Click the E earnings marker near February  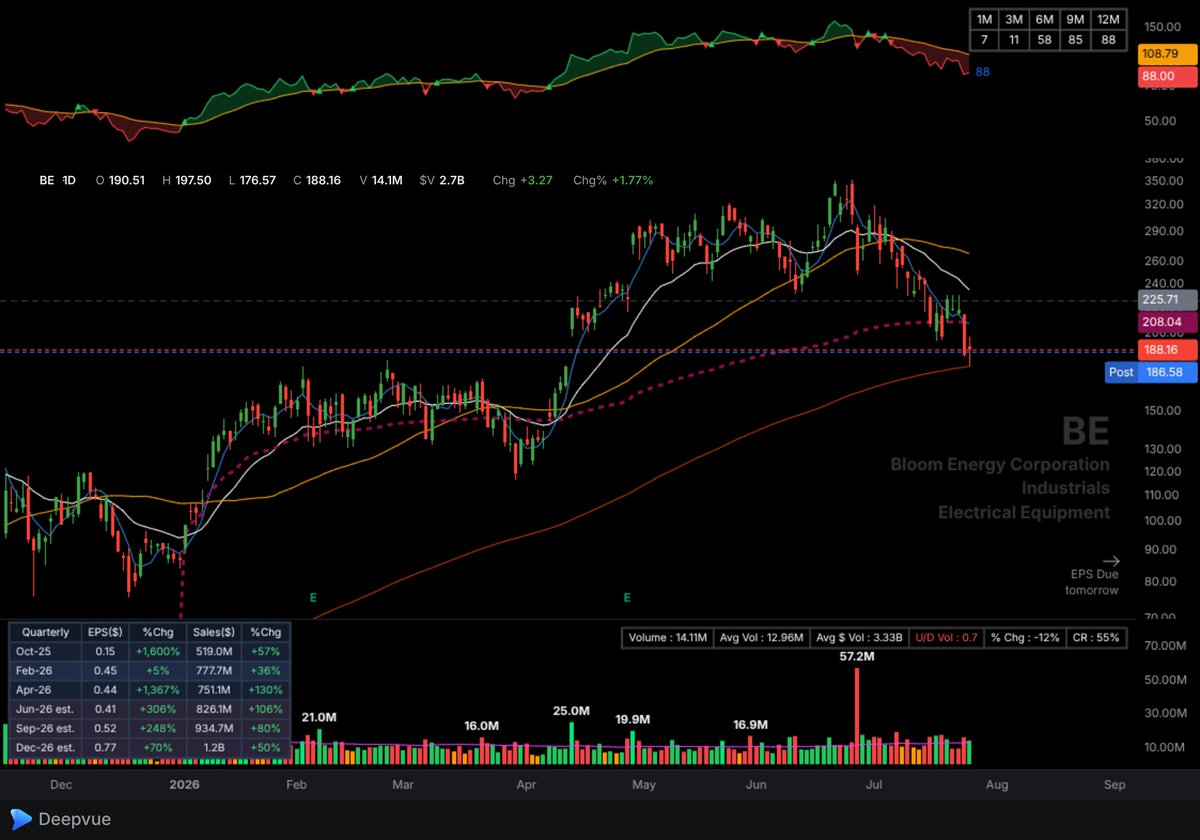[x=313, y=597]
